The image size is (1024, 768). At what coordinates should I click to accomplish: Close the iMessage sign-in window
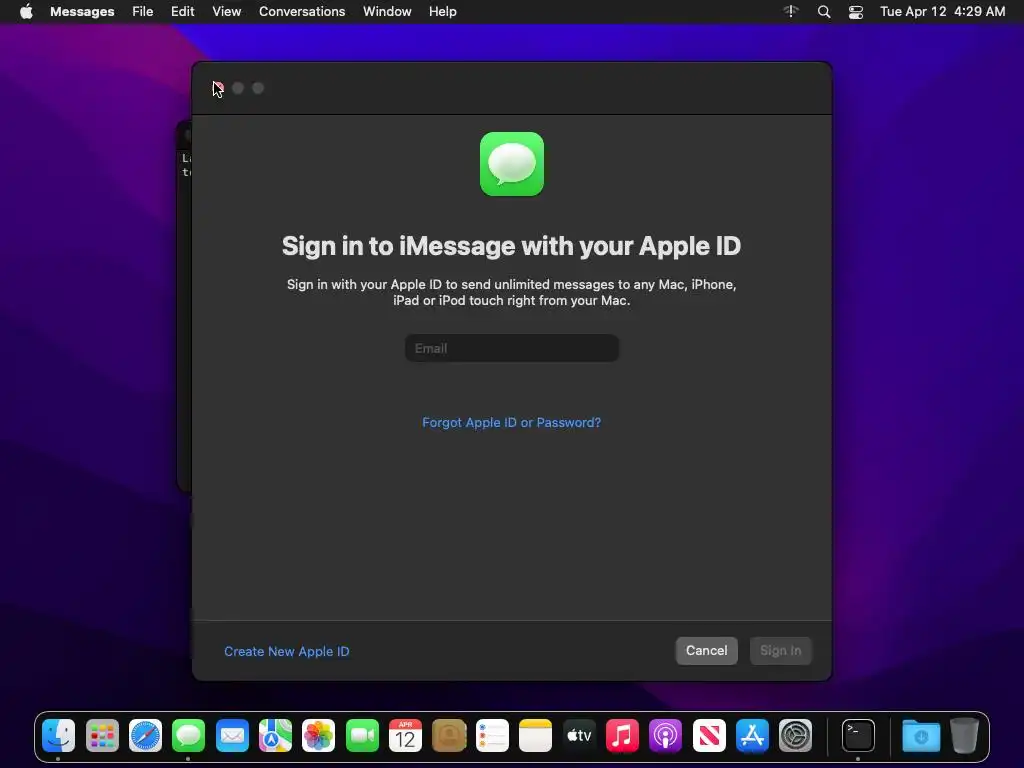(x=218, y=88)
